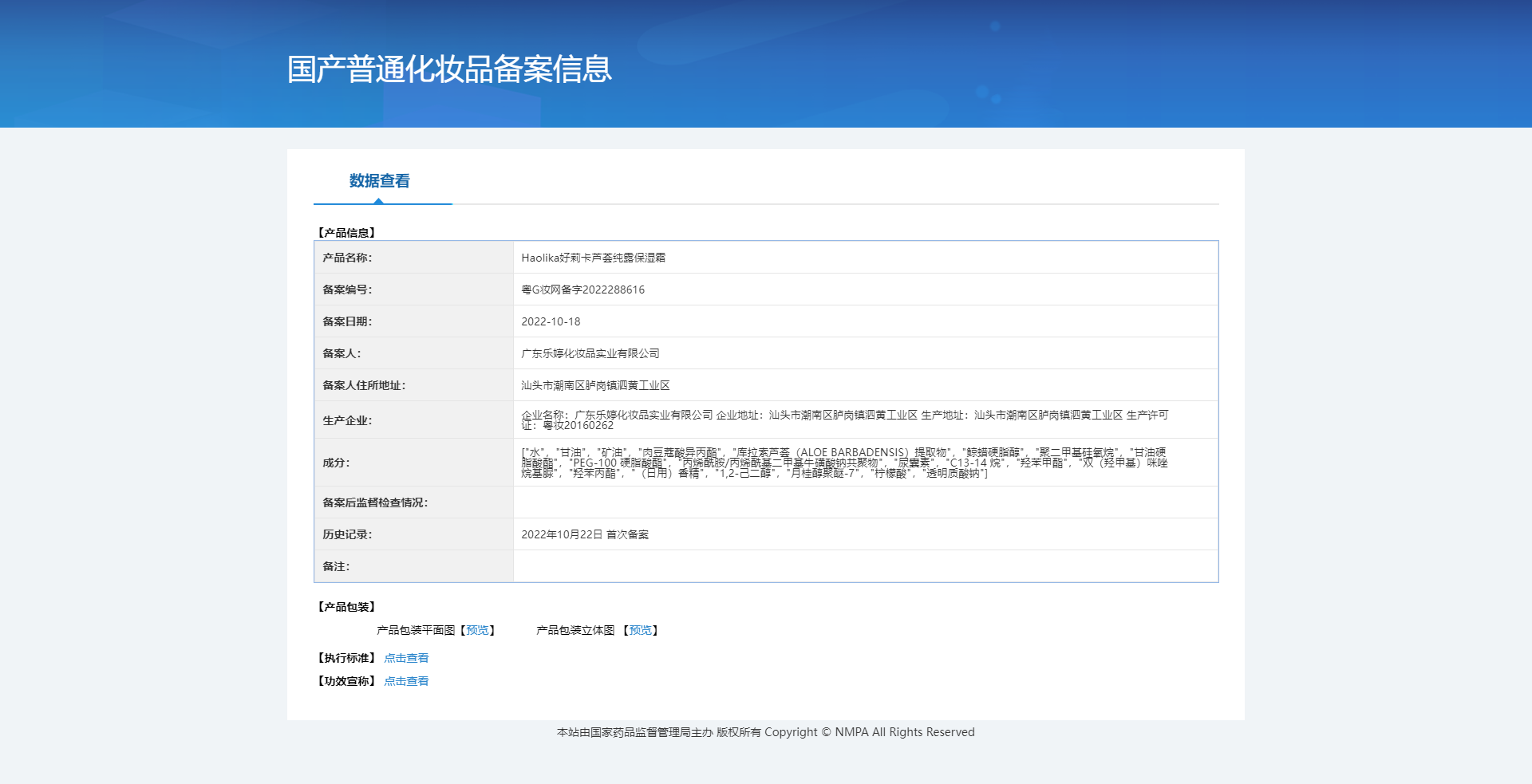Click the filing date 2022-10-18

tap(551, 321)
